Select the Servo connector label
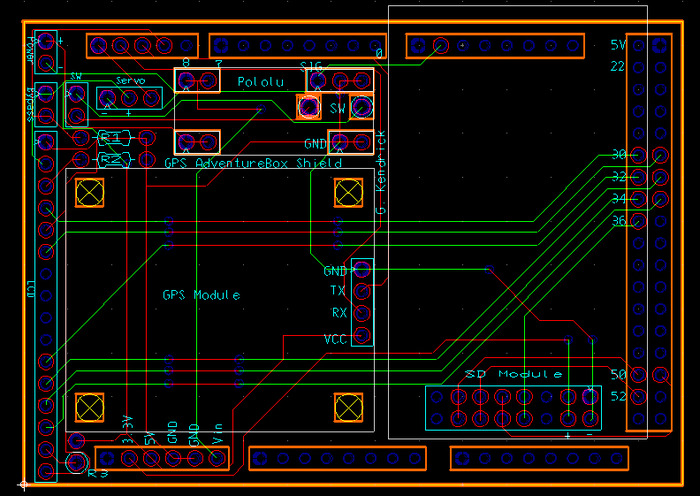The width and height of the screenshot is (700, 496). click(x=130, y=81)
